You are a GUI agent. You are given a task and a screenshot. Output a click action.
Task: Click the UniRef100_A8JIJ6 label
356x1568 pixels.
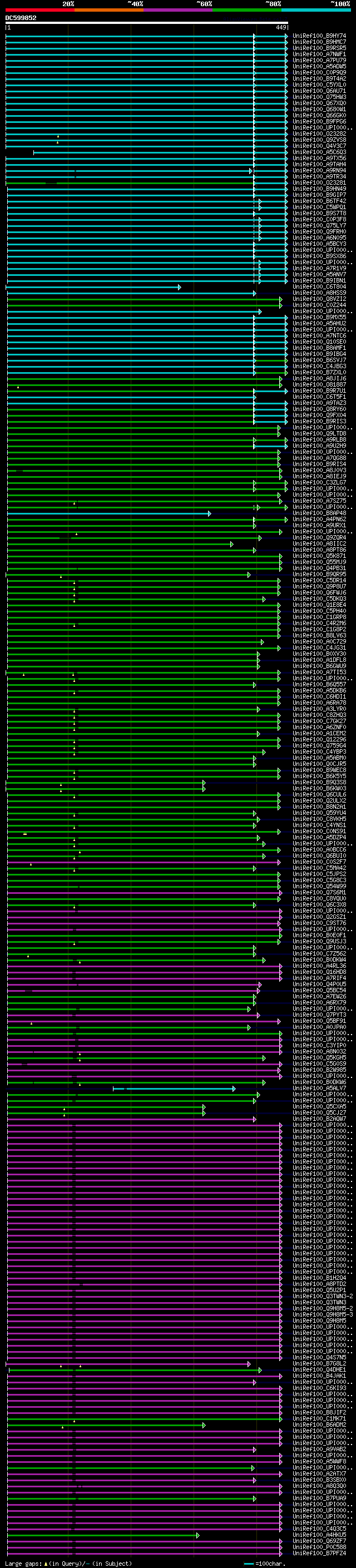319,379
